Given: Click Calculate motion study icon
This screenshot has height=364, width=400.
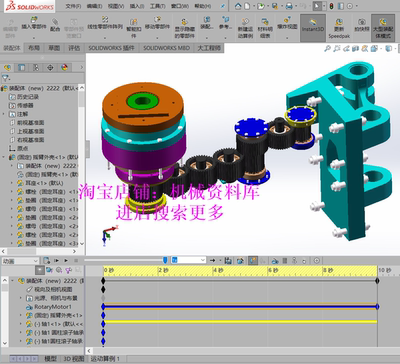Looking at the screenshot, I should [47, 260].
